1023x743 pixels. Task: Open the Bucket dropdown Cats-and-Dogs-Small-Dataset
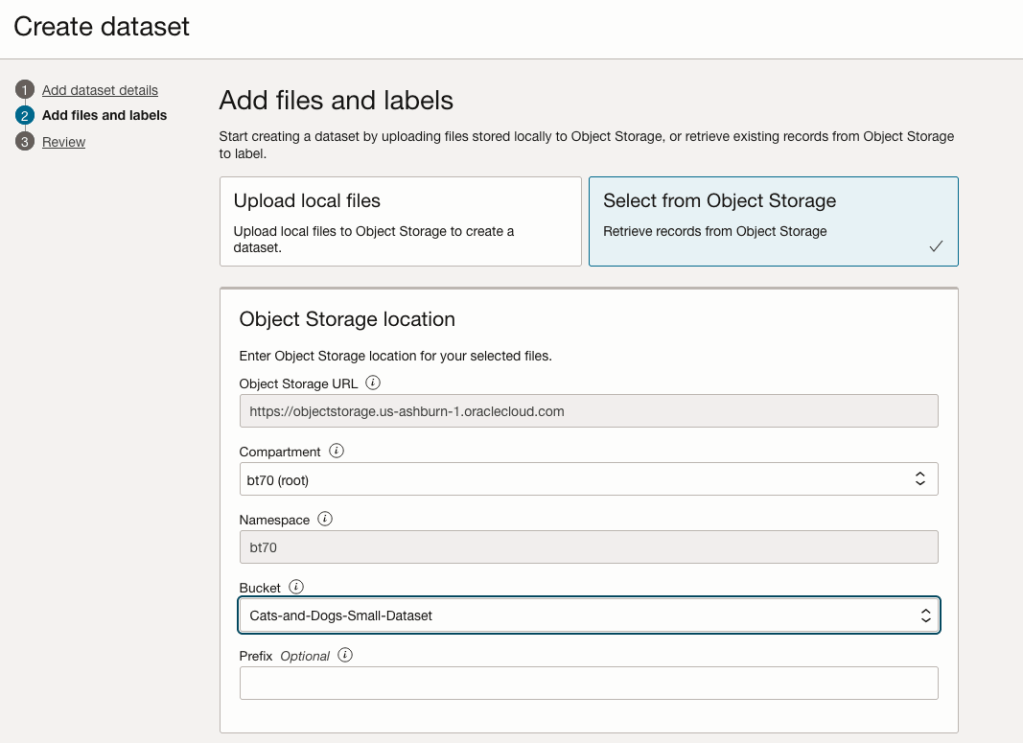588,616
